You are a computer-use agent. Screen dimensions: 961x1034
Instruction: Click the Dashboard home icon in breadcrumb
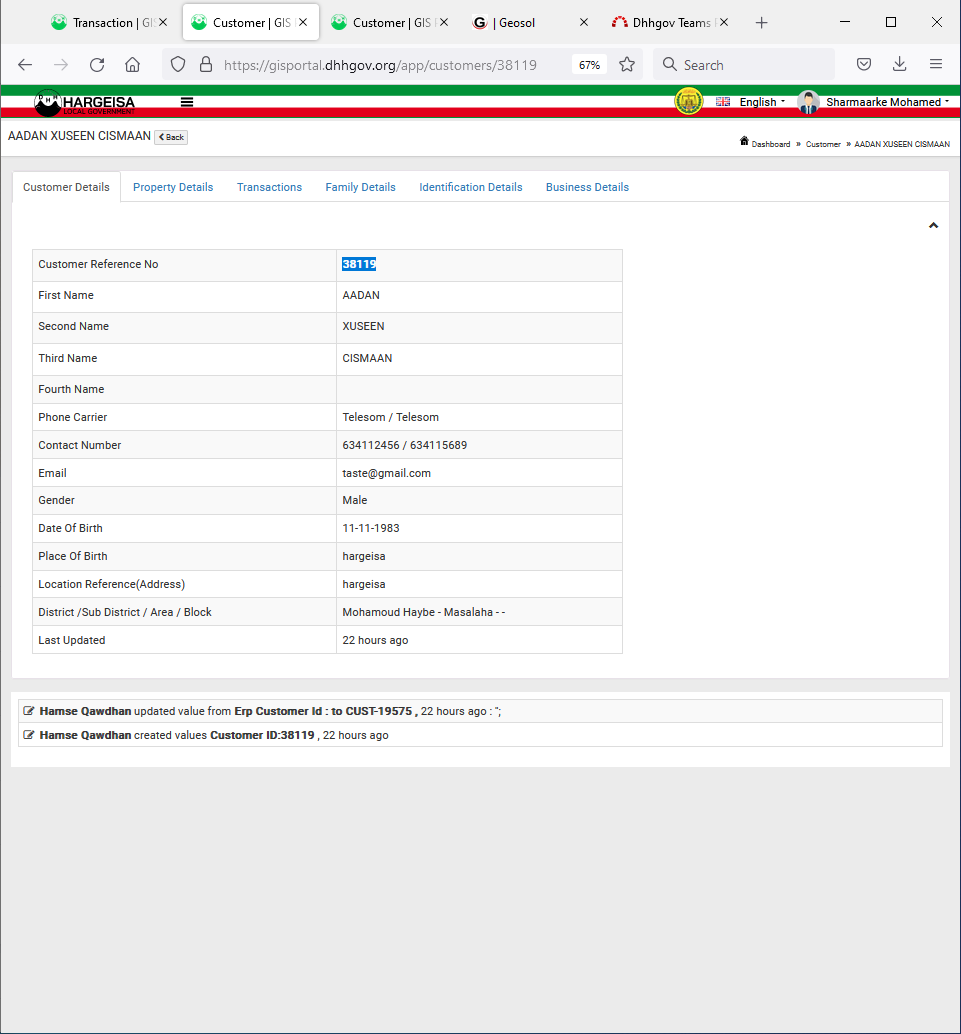point(744,141)
